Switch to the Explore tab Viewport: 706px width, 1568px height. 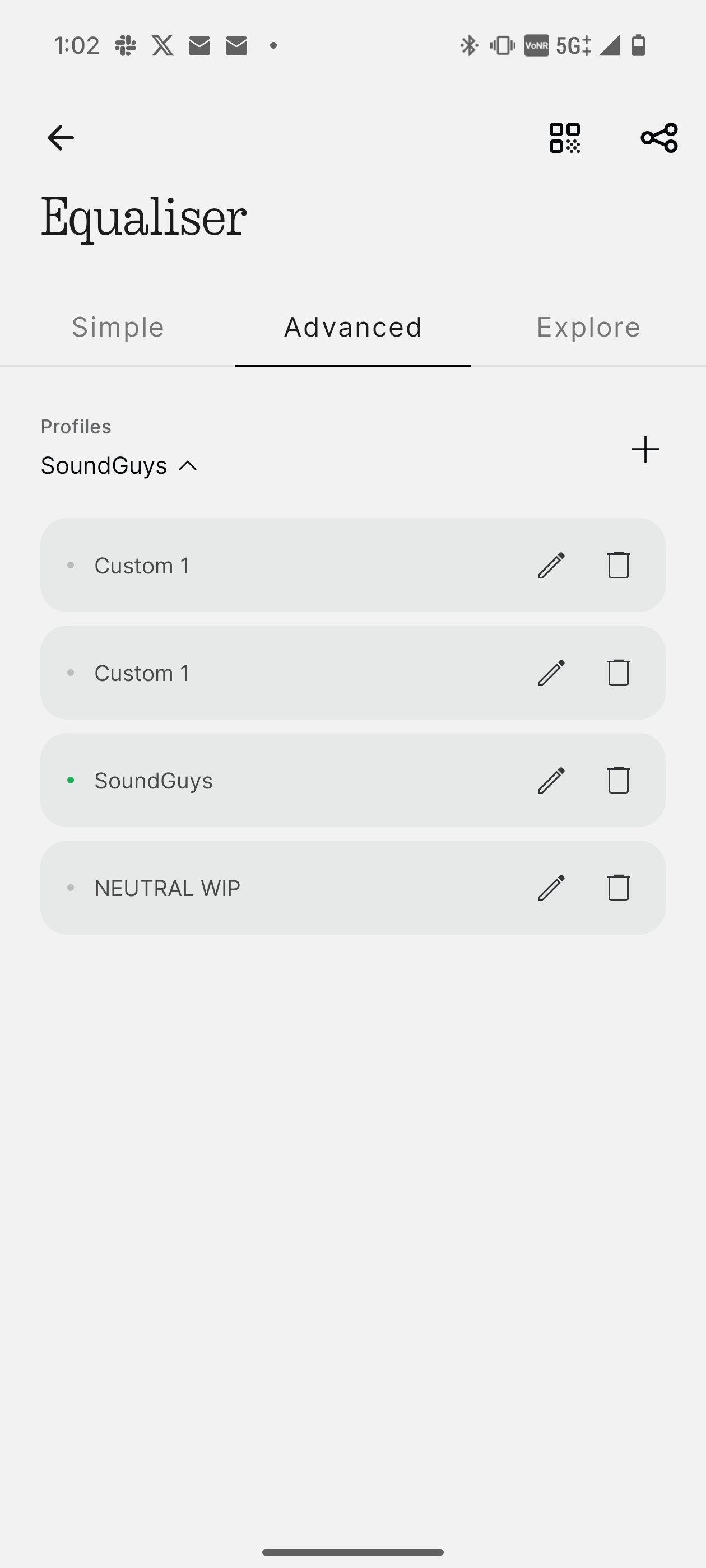[x=588, y=328]
